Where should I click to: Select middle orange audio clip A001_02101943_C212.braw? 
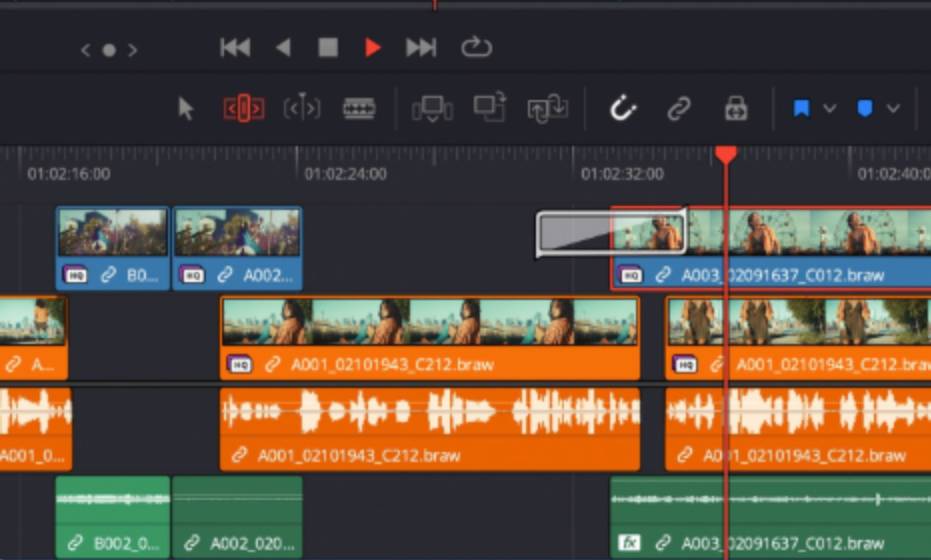430,429
